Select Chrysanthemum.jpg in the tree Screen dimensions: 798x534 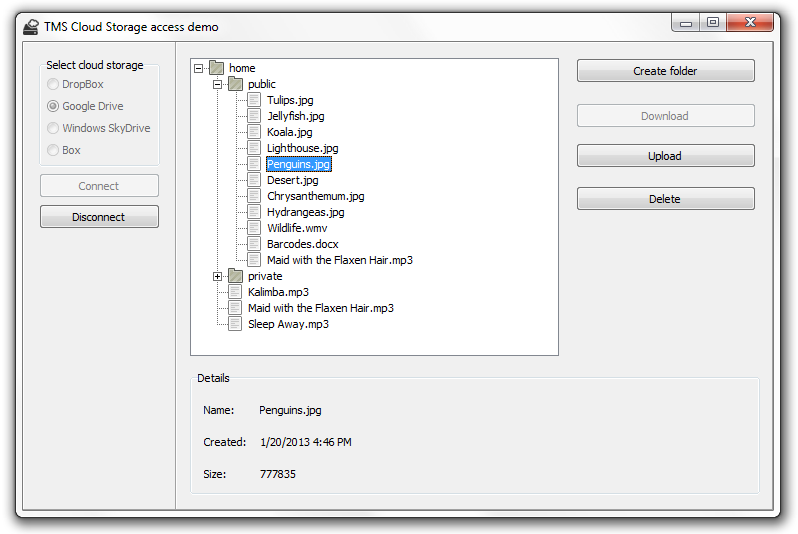[x=316, y=196]
